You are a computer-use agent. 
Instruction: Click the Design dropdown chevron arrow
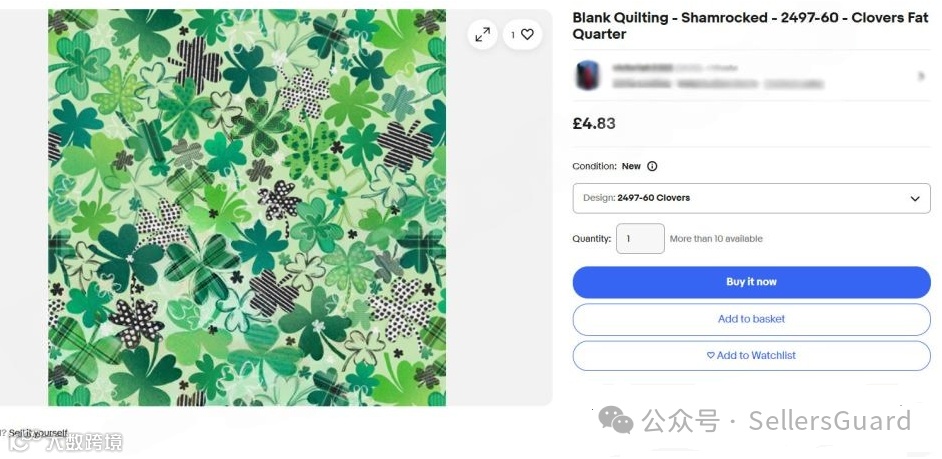914,199
